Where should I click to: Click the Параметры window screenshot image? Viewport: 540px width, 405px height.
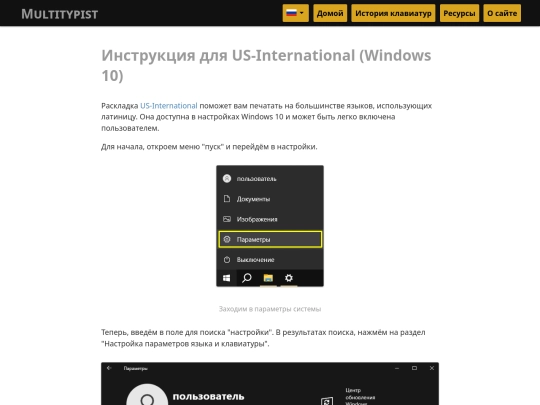coord(270,384)
